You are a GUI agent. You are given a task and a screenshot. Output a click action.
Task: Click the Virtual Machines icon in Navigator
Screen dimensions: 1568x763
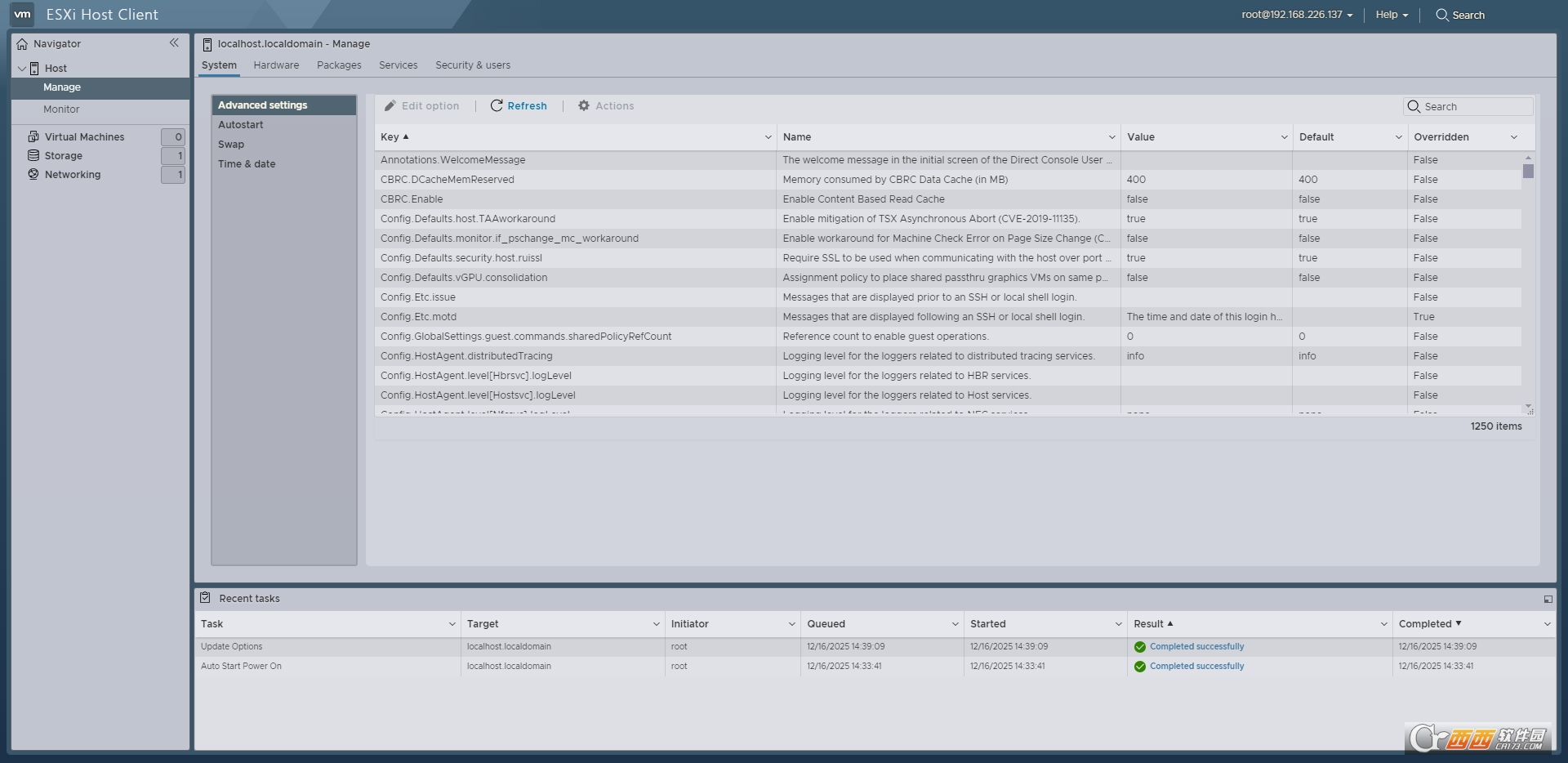pos(33,136)
